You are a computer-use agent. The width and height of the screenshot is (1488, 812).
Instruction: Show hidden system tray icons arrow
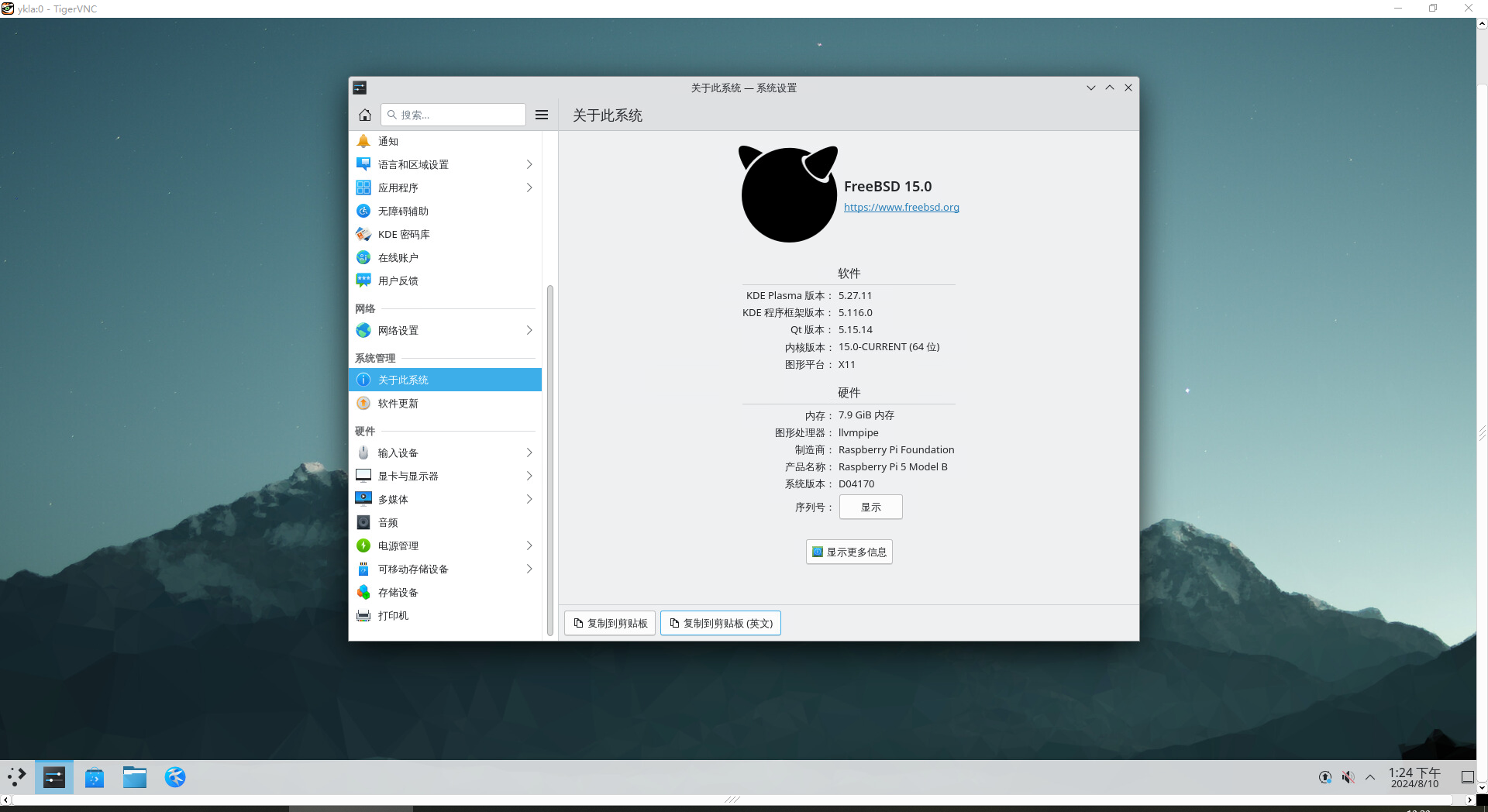(x=1370, y=777)
